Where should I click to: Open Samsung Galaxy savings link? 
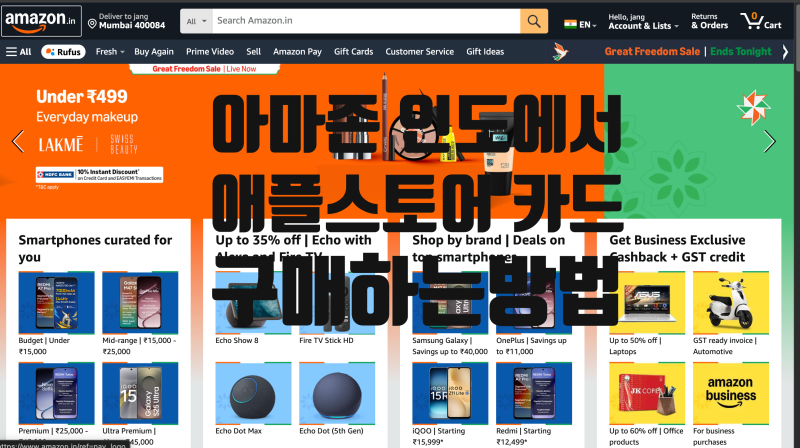(x=449, y=346)
